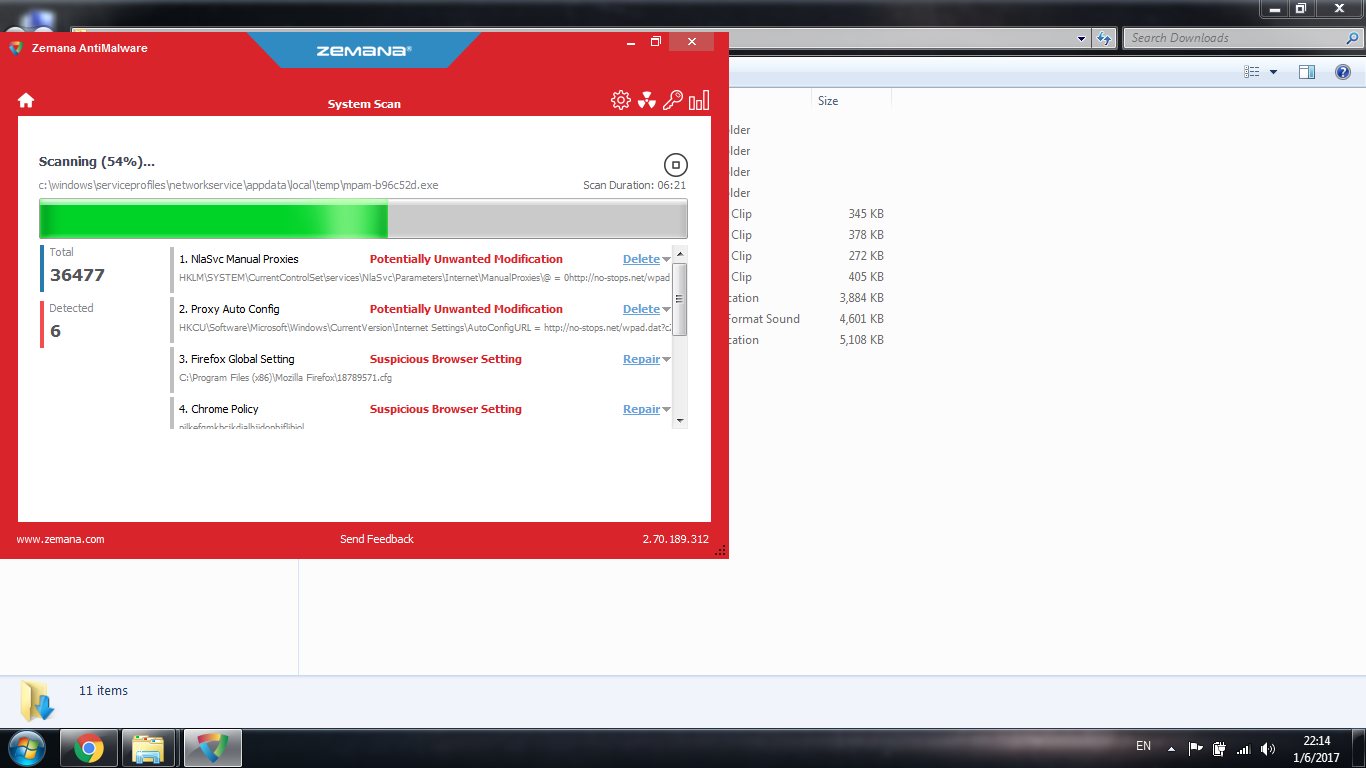Click Delete for NlaSvc Manual Proxies
The width and height of the screenshot is (1366, 768).
[x=641, y=259]
